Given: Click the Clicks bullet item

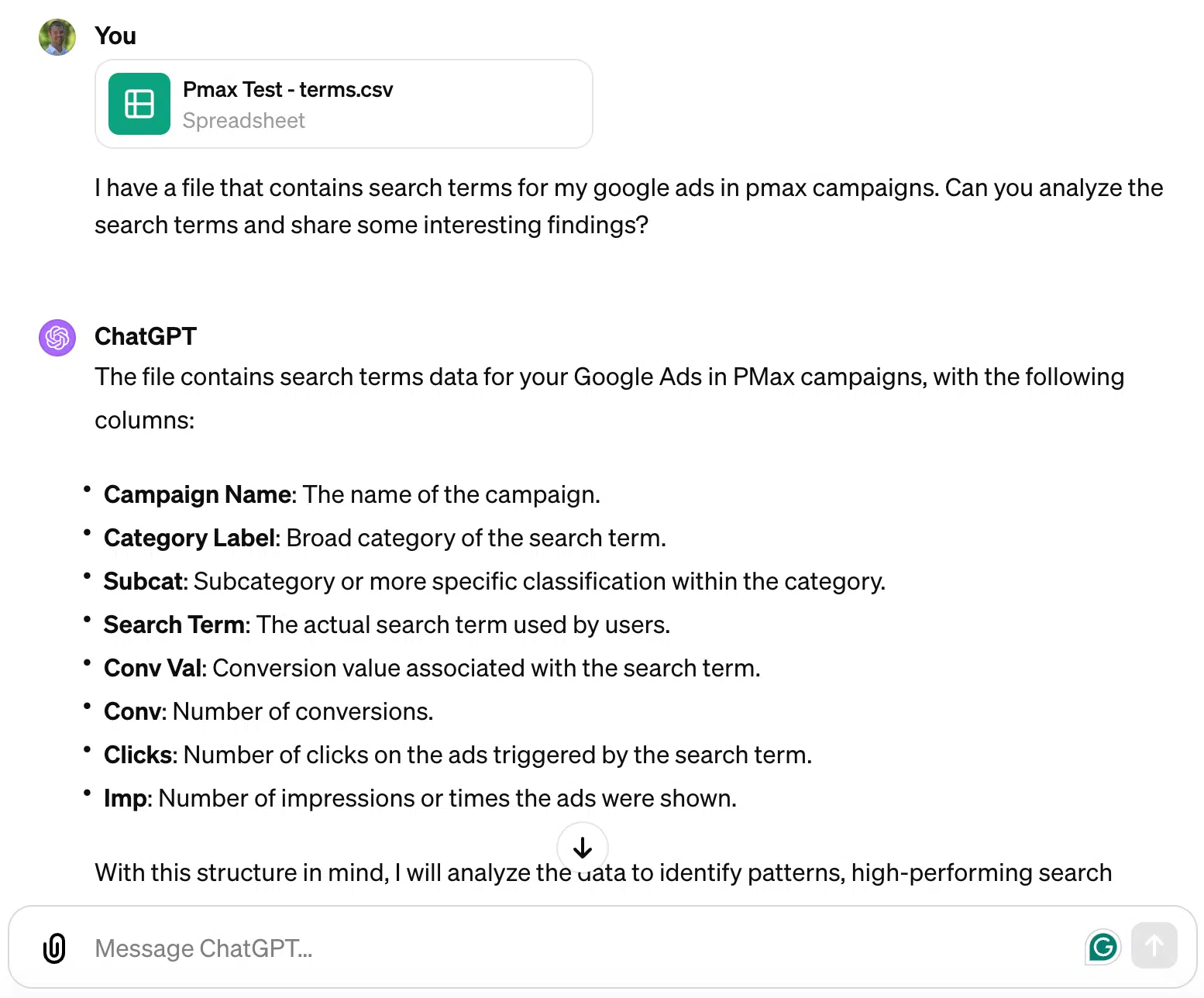Looking at the screenshot, I should click(x=458, y=755).
